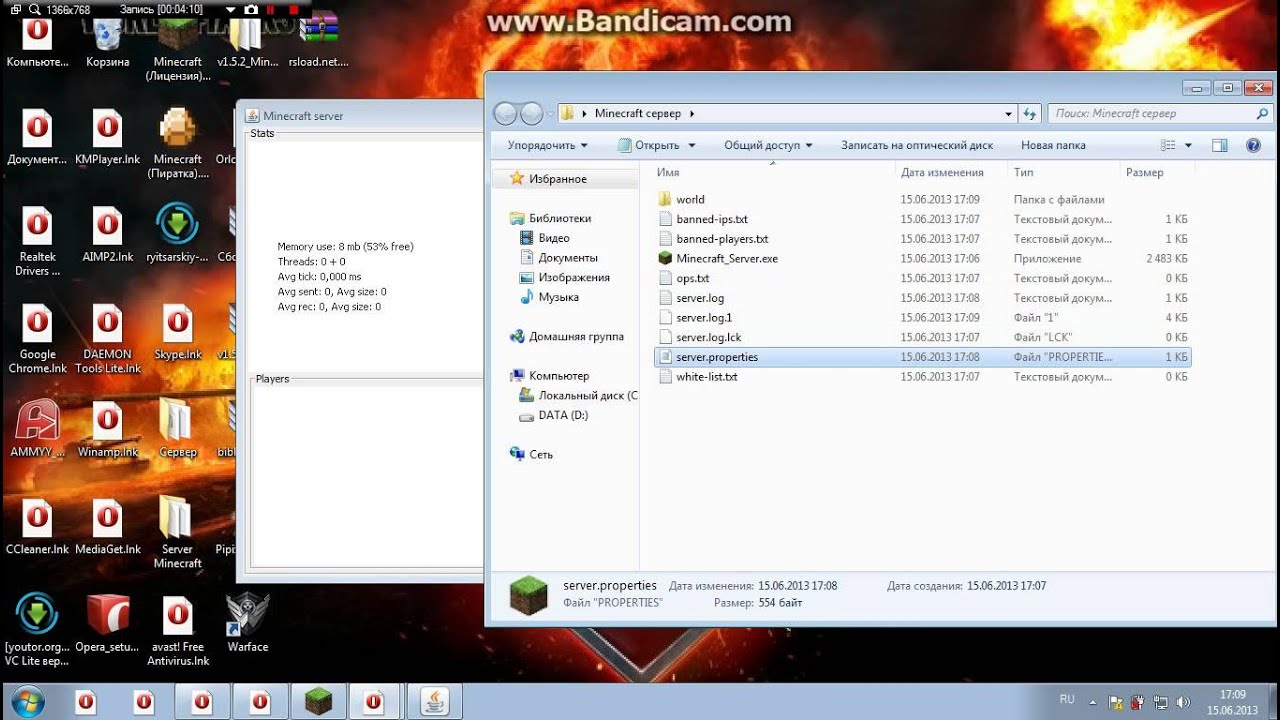This screenshot has height=720, width=1280.
Task: Switch to Minecraft block taskbar button
Action: (318, 701)
